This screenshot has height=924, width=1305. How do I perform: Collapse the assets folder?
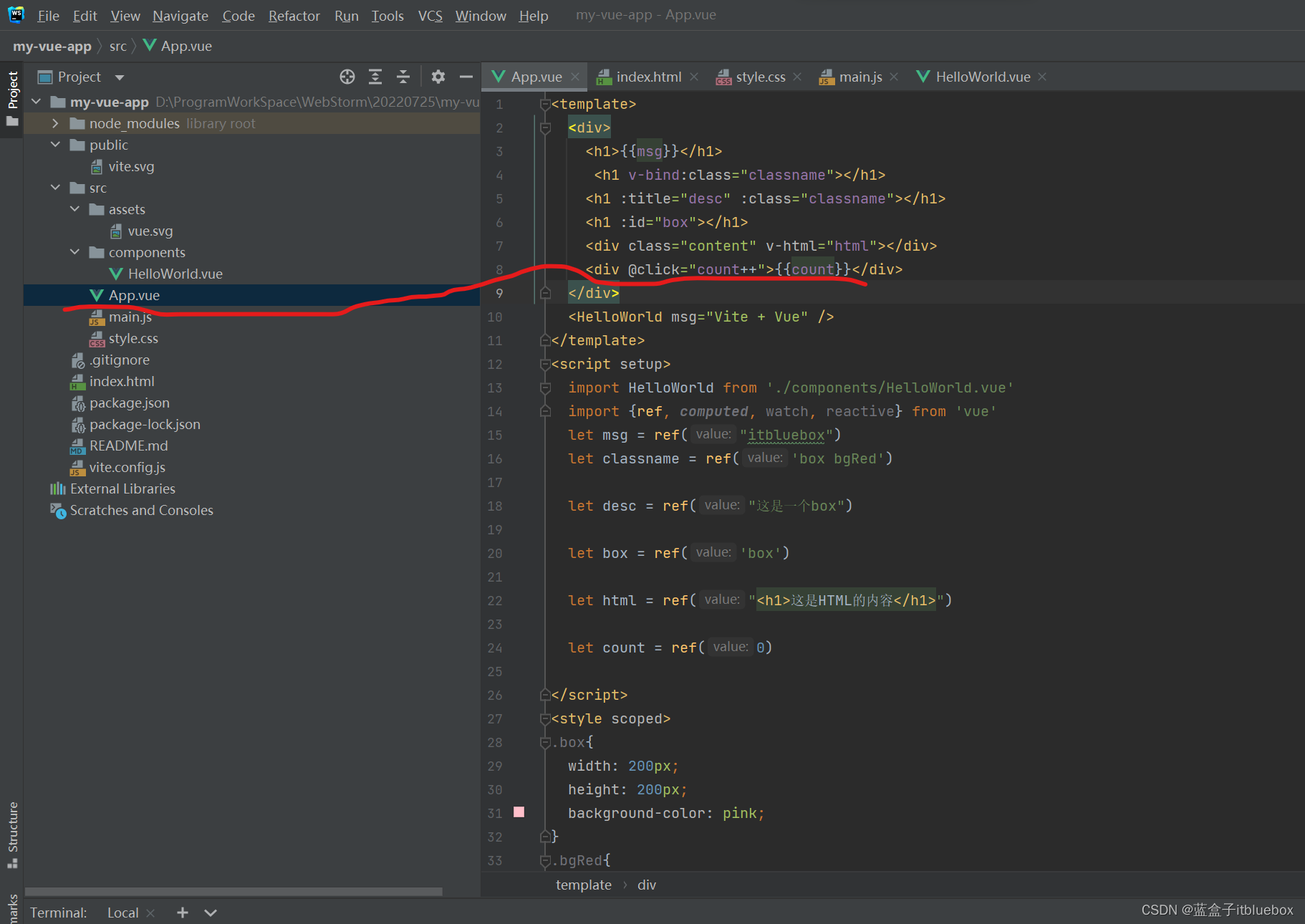[x=75, y=209]
